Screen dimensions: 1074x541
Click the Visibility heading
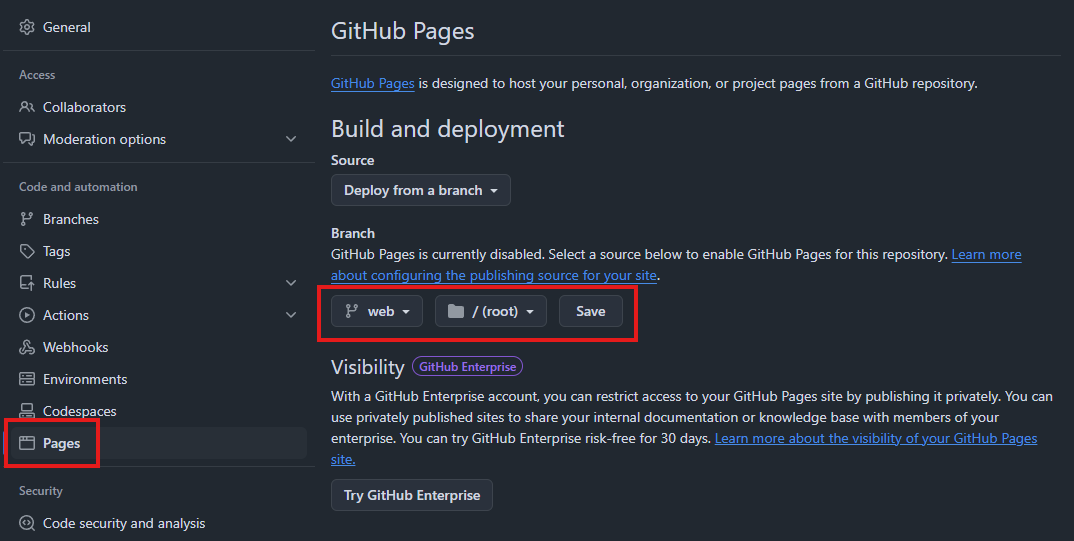368,367
